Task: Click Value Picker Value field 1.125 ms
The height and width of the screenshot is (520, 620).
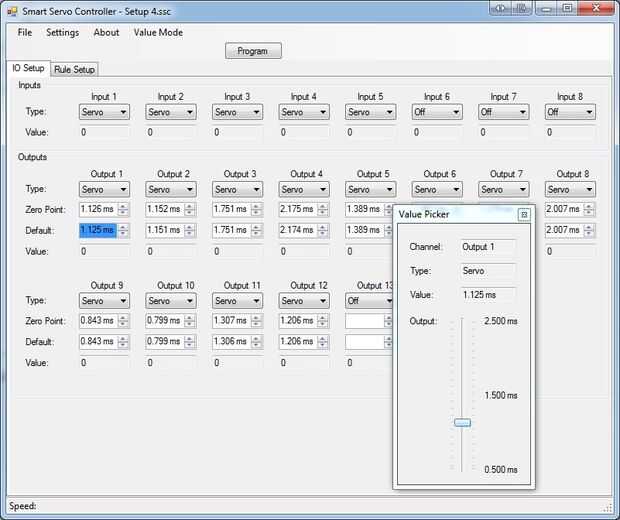Action: tap(488, 295)
